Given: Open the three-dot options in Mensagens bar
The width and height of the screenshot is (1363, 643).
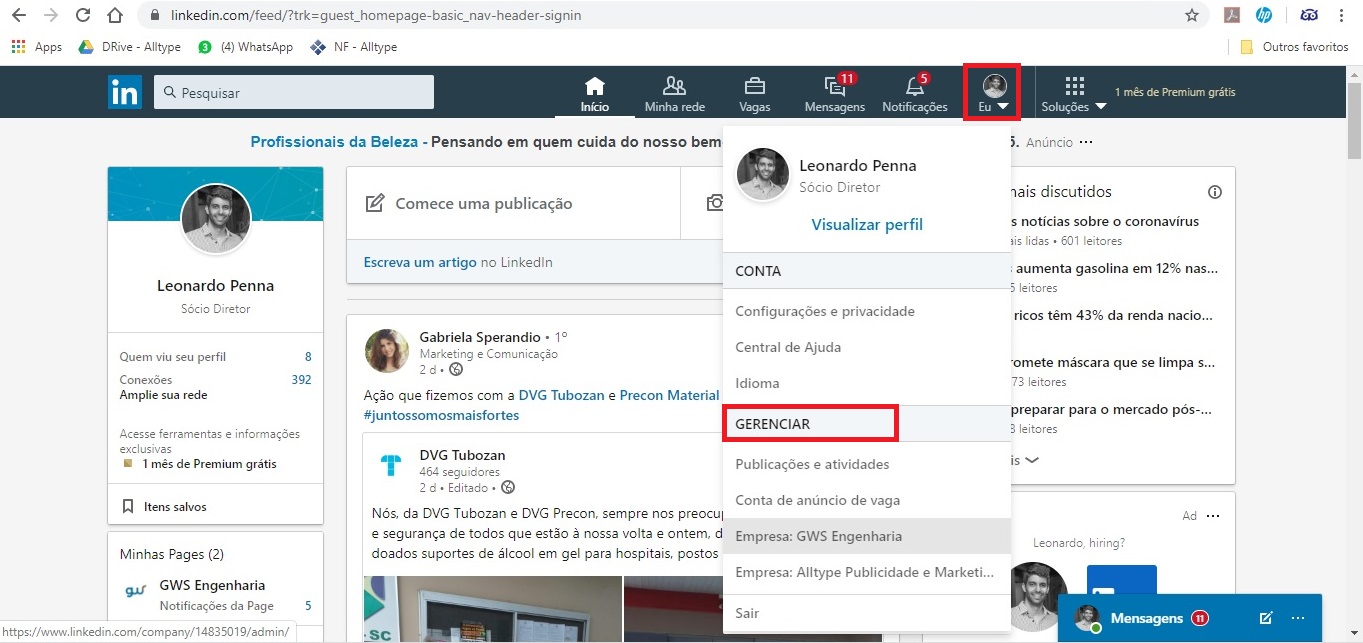Looking at the screenshot, I should pyautogui.click(x=1298, y=618).
